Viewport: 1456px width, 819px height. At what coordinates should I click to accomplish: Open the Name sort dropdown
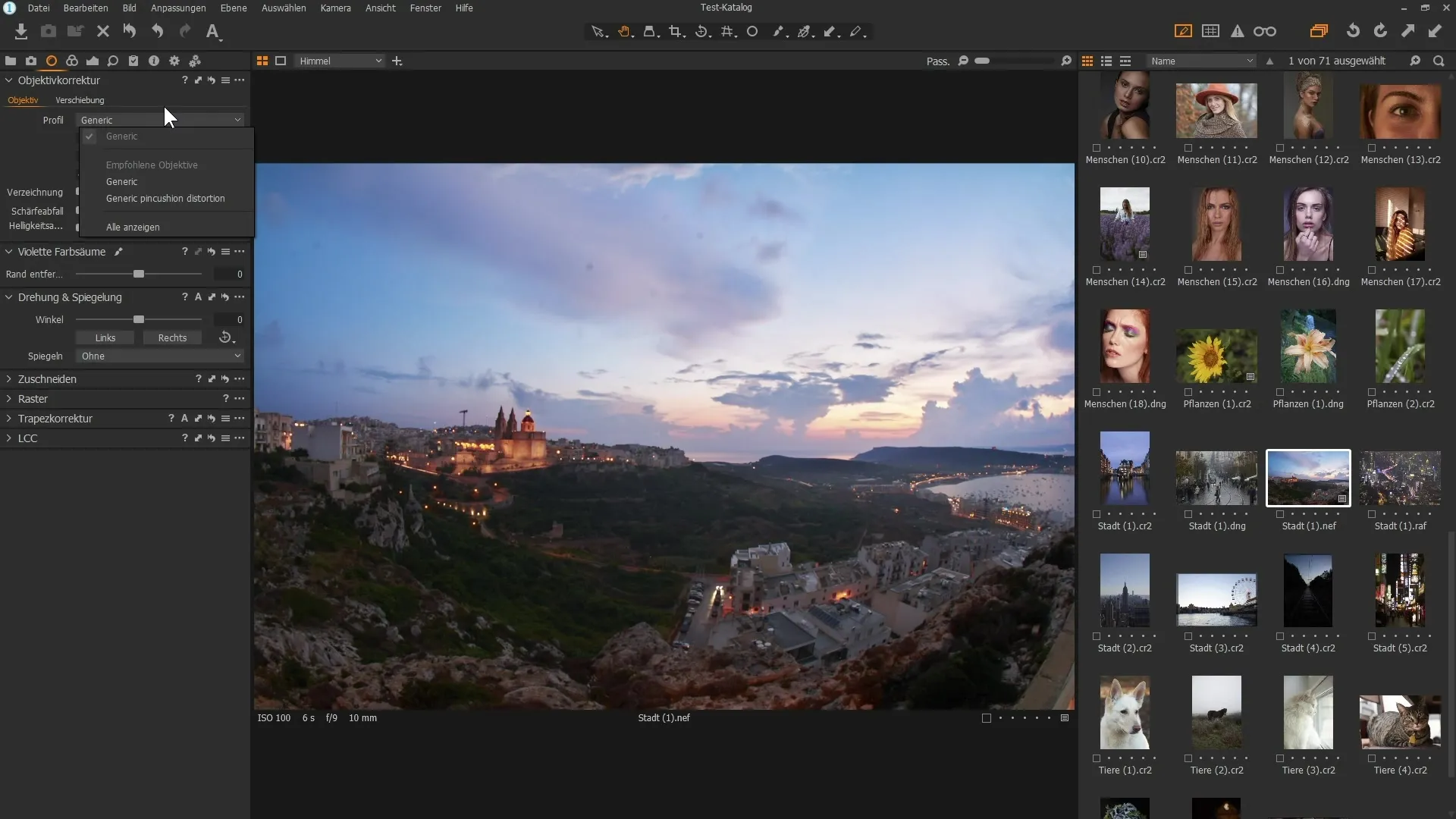point(1202,61)
